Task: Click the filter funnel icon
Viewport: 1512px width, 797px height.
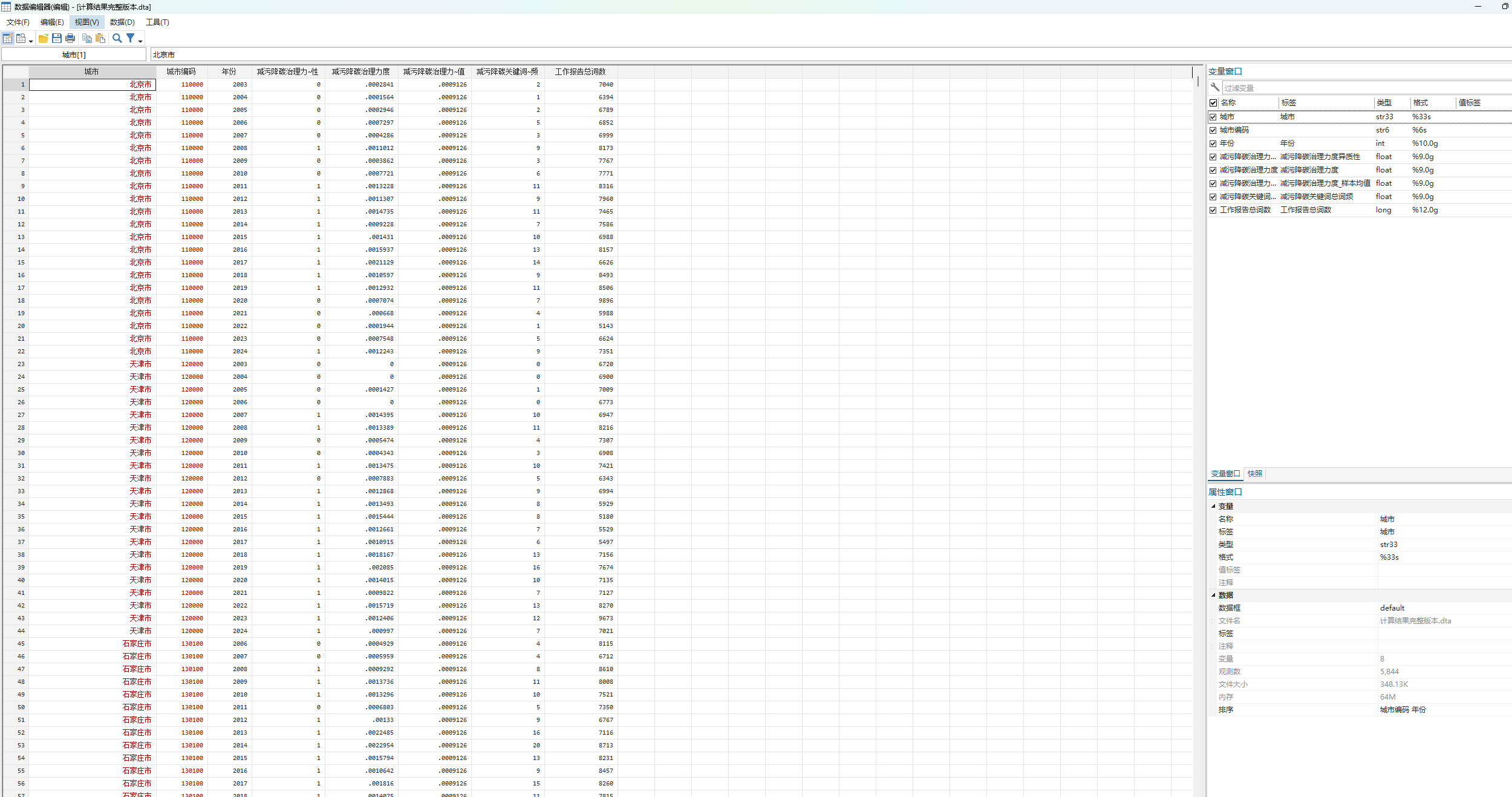Action: (130, 38)
